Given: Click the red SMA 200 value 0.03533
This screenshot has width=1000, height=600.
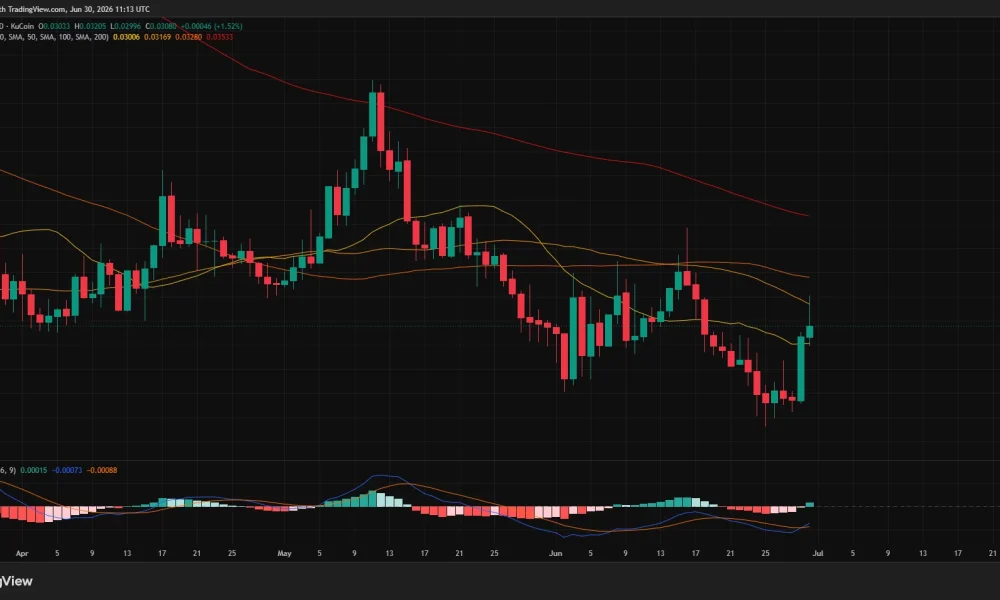Looking at the screenshot, I should [219, 37].
